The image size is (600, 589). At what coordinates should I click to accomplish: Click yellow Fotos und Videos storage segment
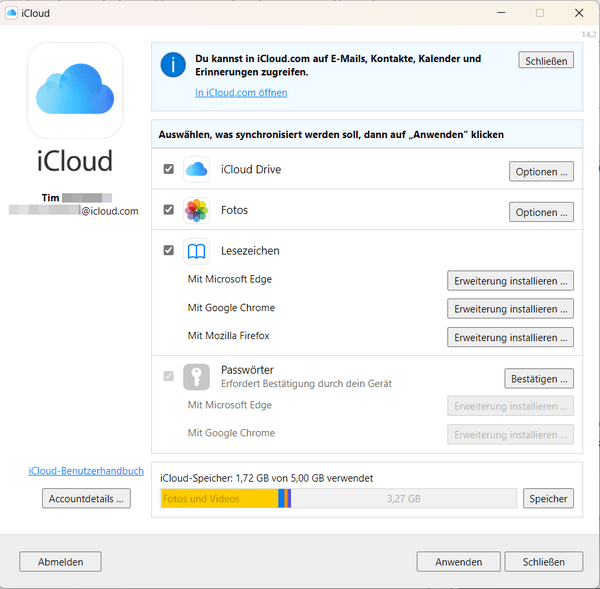click(220, 498)
